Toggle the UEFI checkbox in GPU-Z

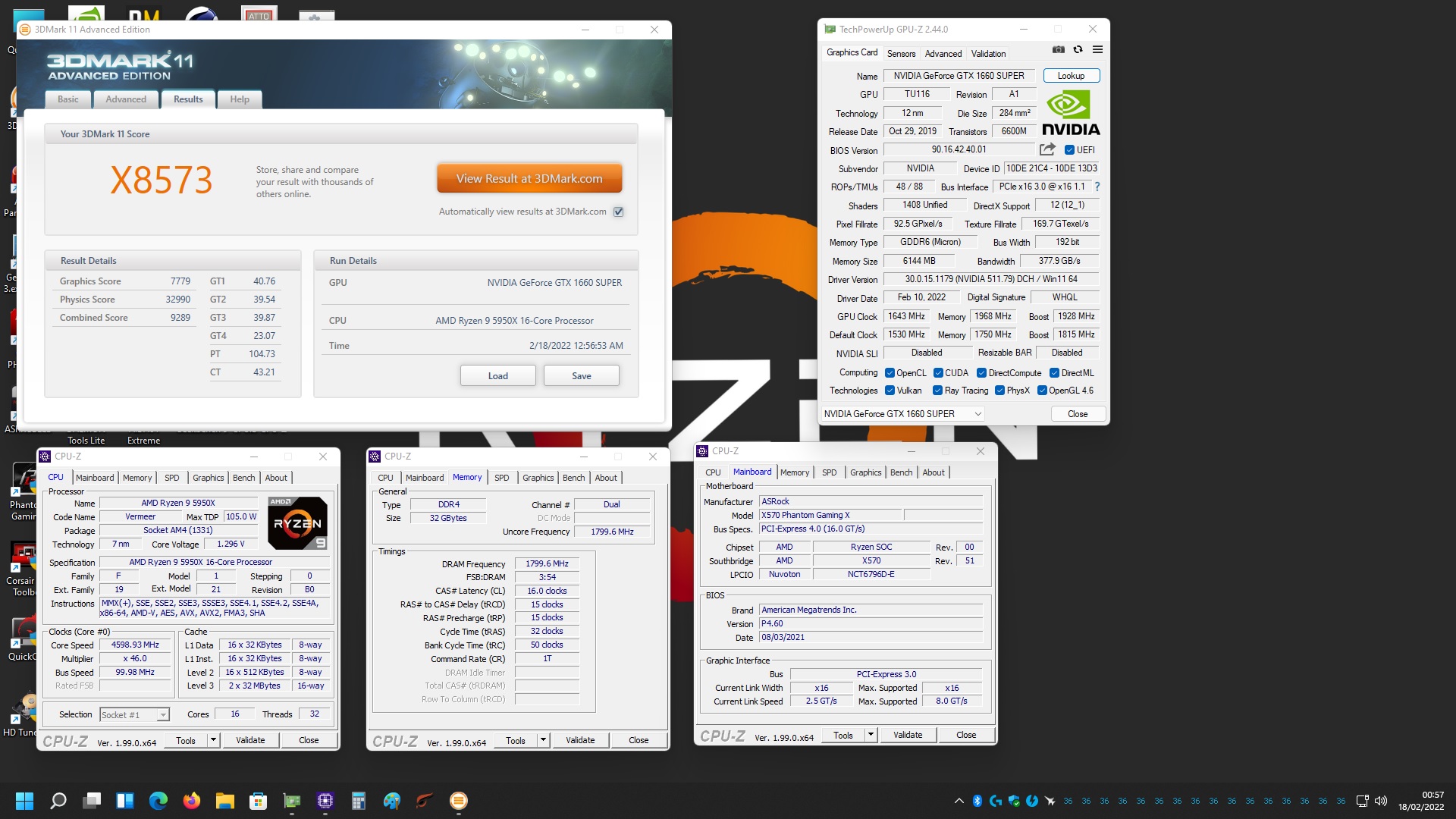[x=1069, y=150]
